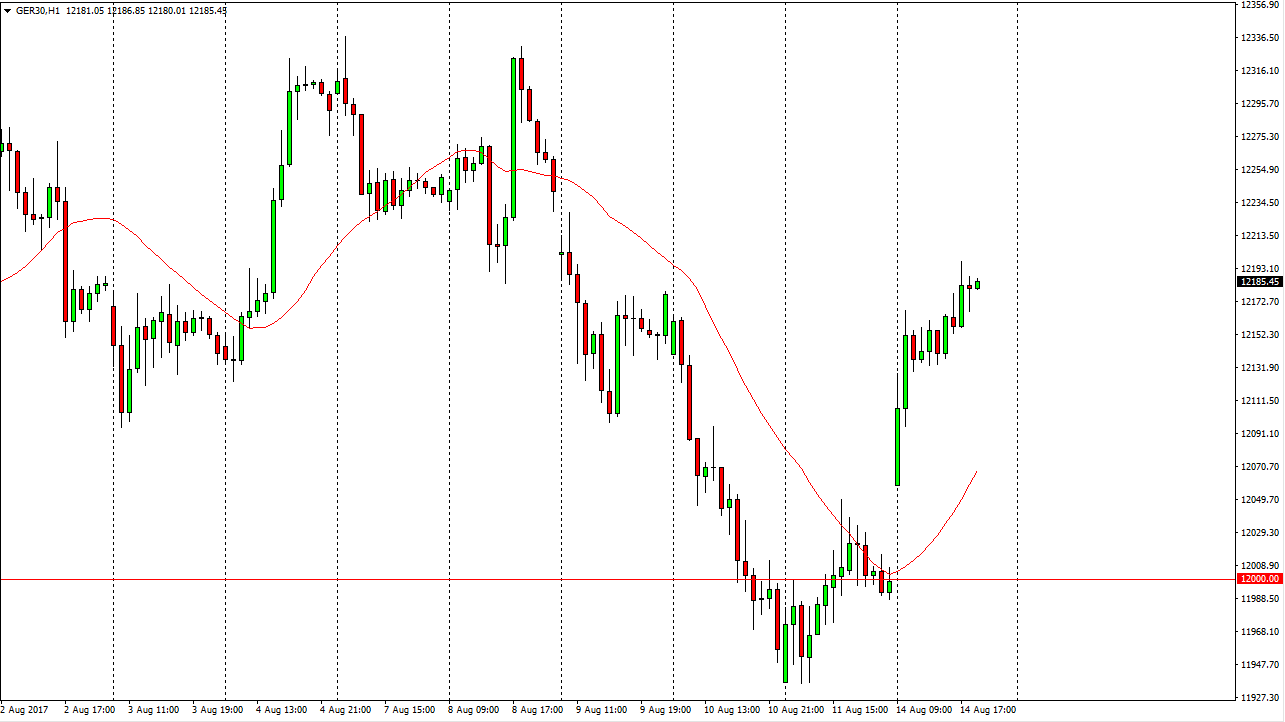Click the red 12000.00 price label
The width and height of the screenshot is (1285, 722).
[1259, 579]
